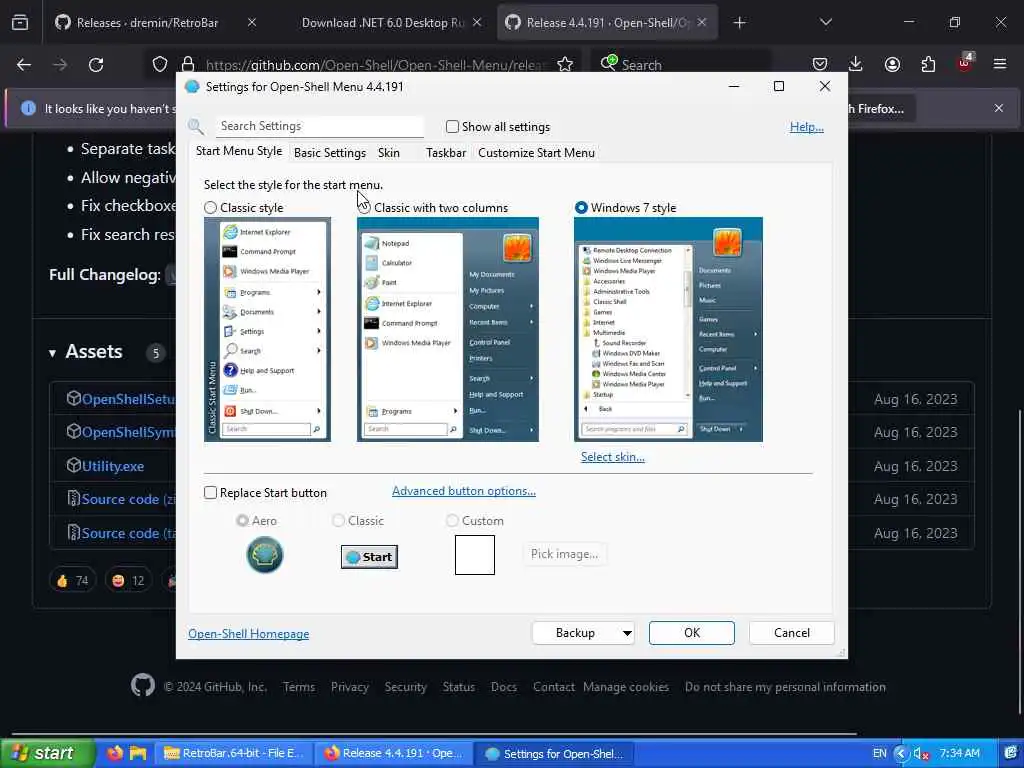Screen dimensions: 1024x768
Task: Dismiss the Firefox notification bar
Action: pyautogui.click(x=999, y=108)
